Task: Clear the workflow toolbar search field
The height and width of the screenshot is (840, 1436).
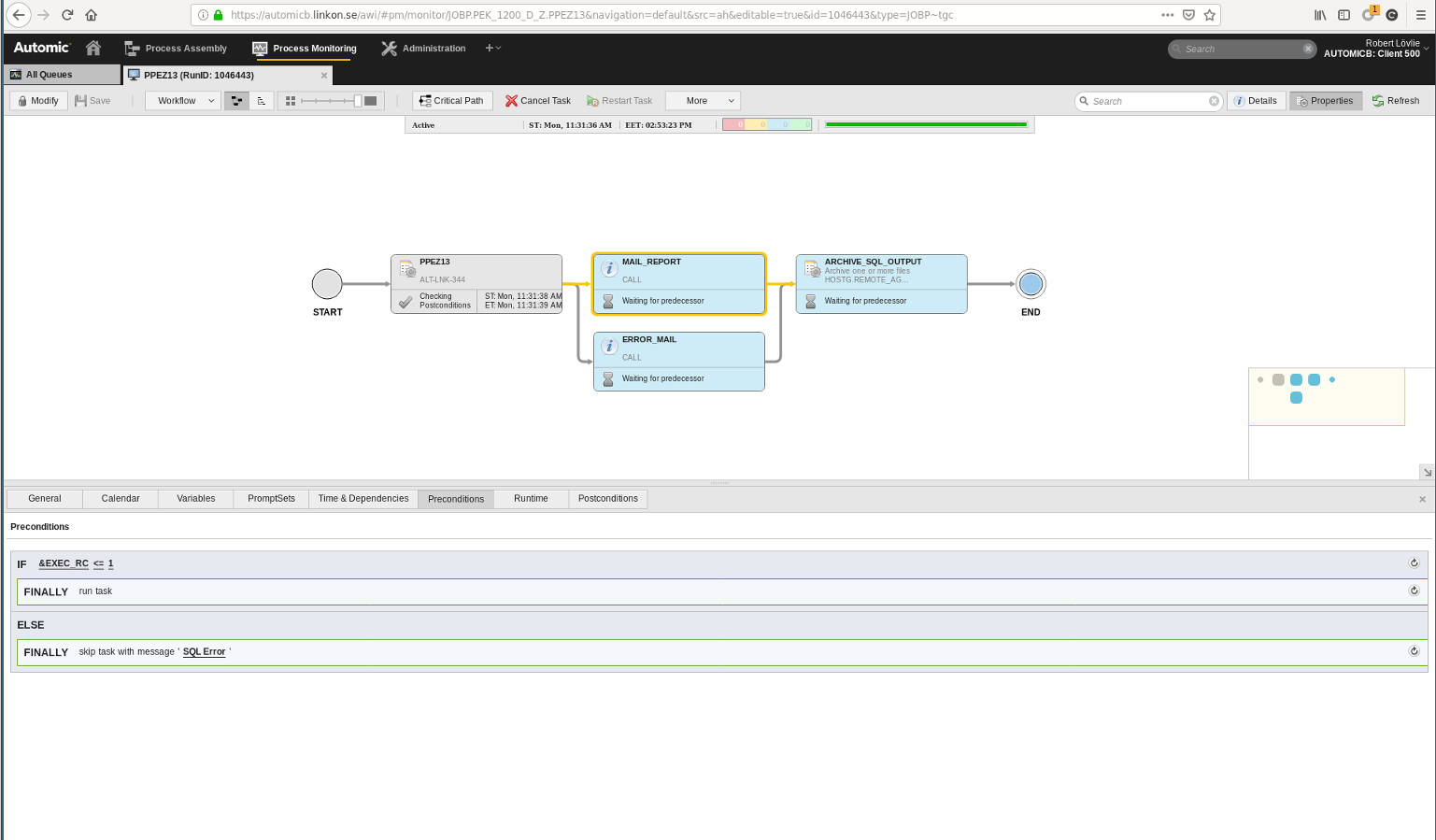Action: [x=1214, y=101]
